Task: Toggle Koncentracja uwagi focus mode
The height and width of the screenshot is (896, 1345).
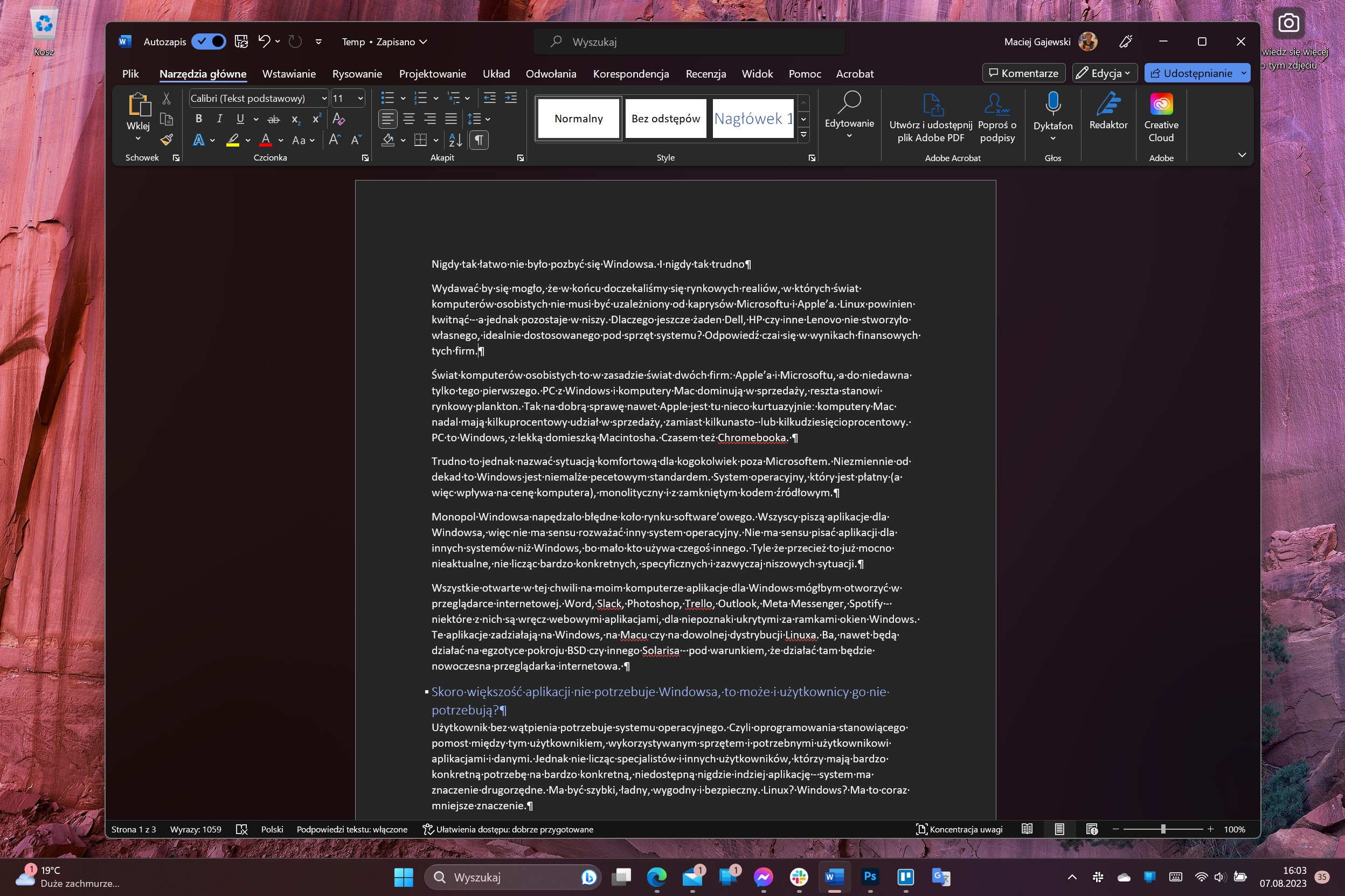Action: click(x=960, y=829)
